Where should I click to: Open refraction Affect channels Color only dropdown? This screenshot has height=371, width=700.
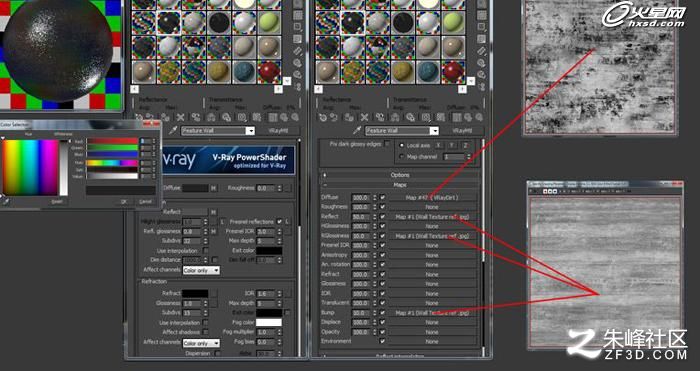tap(201, 343)
